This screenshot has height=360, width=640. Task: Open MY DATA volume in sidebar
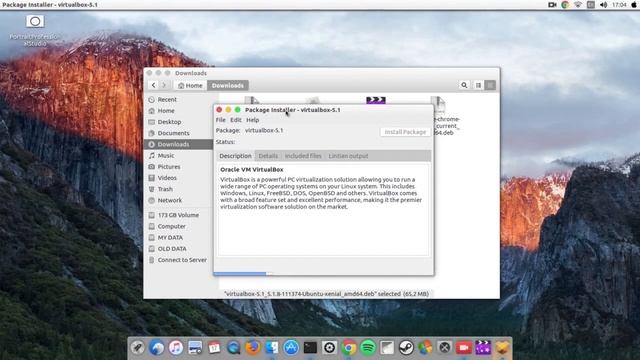pyautogui.click(x=178, y=238)
